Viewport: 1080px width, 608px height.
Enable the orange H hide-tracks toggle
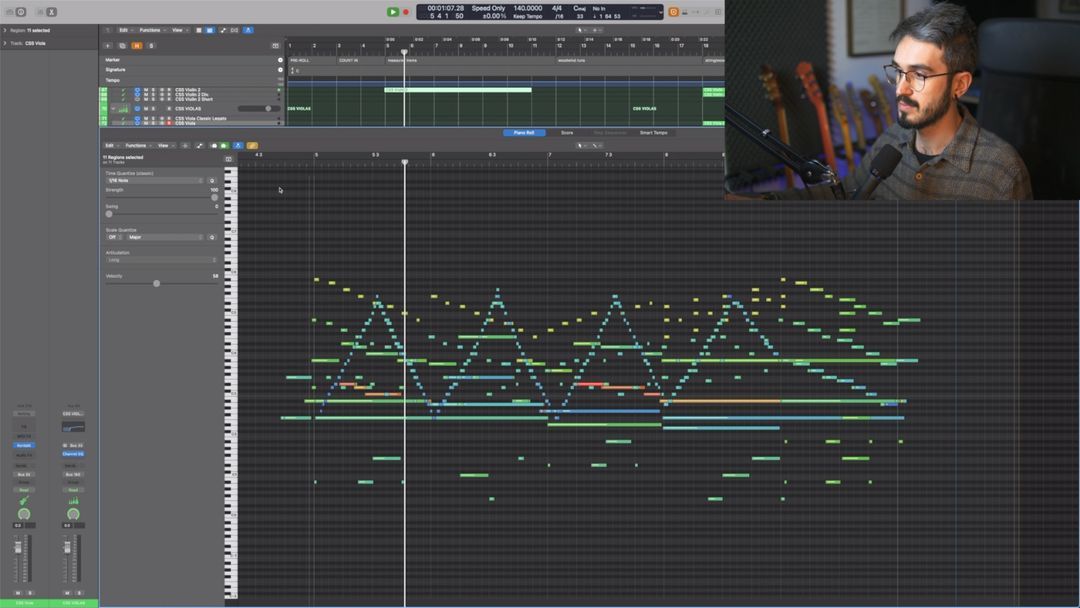pos(137,46)
